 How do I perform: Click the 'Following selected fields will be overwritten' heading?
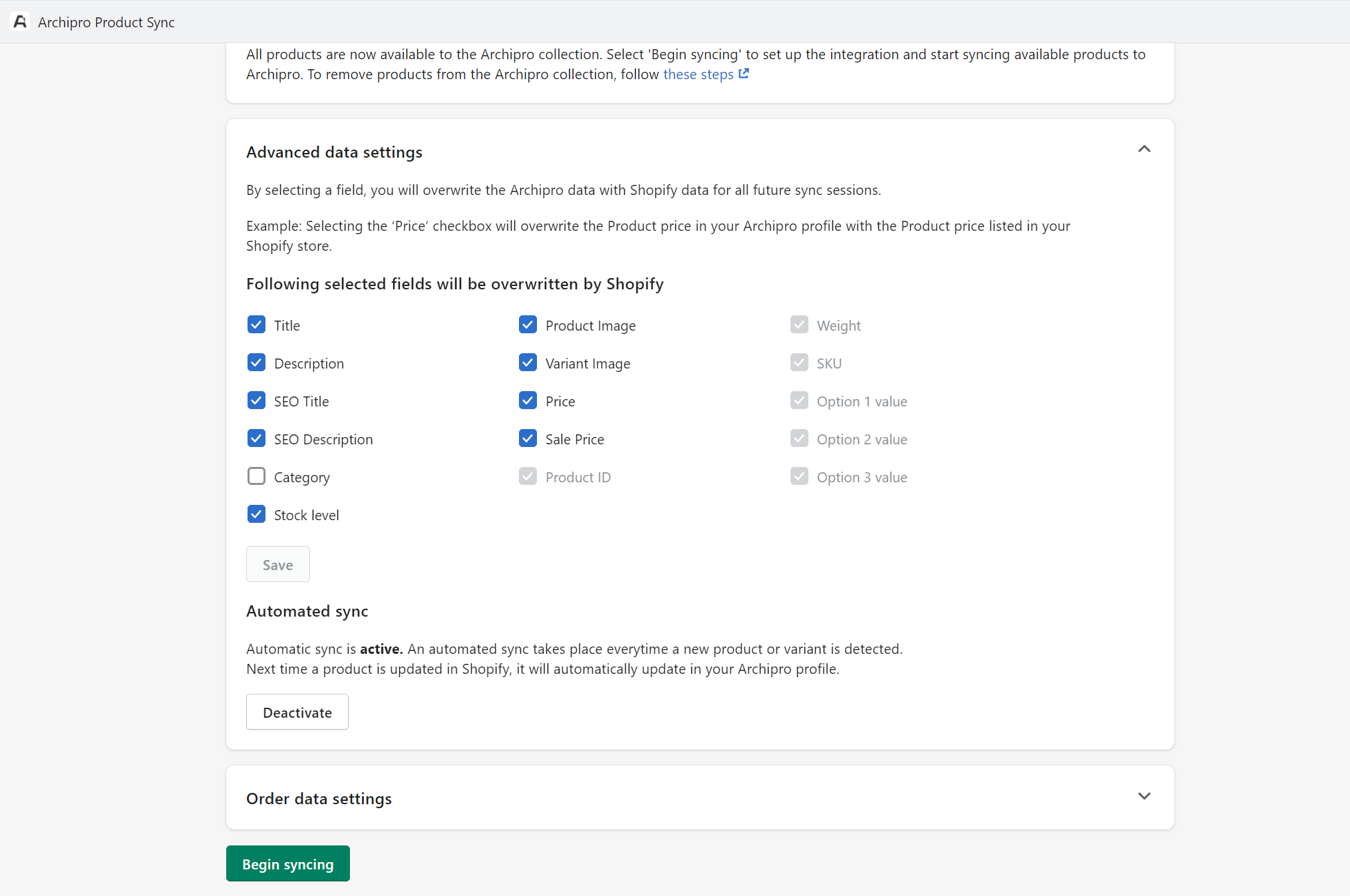point(455,284)
